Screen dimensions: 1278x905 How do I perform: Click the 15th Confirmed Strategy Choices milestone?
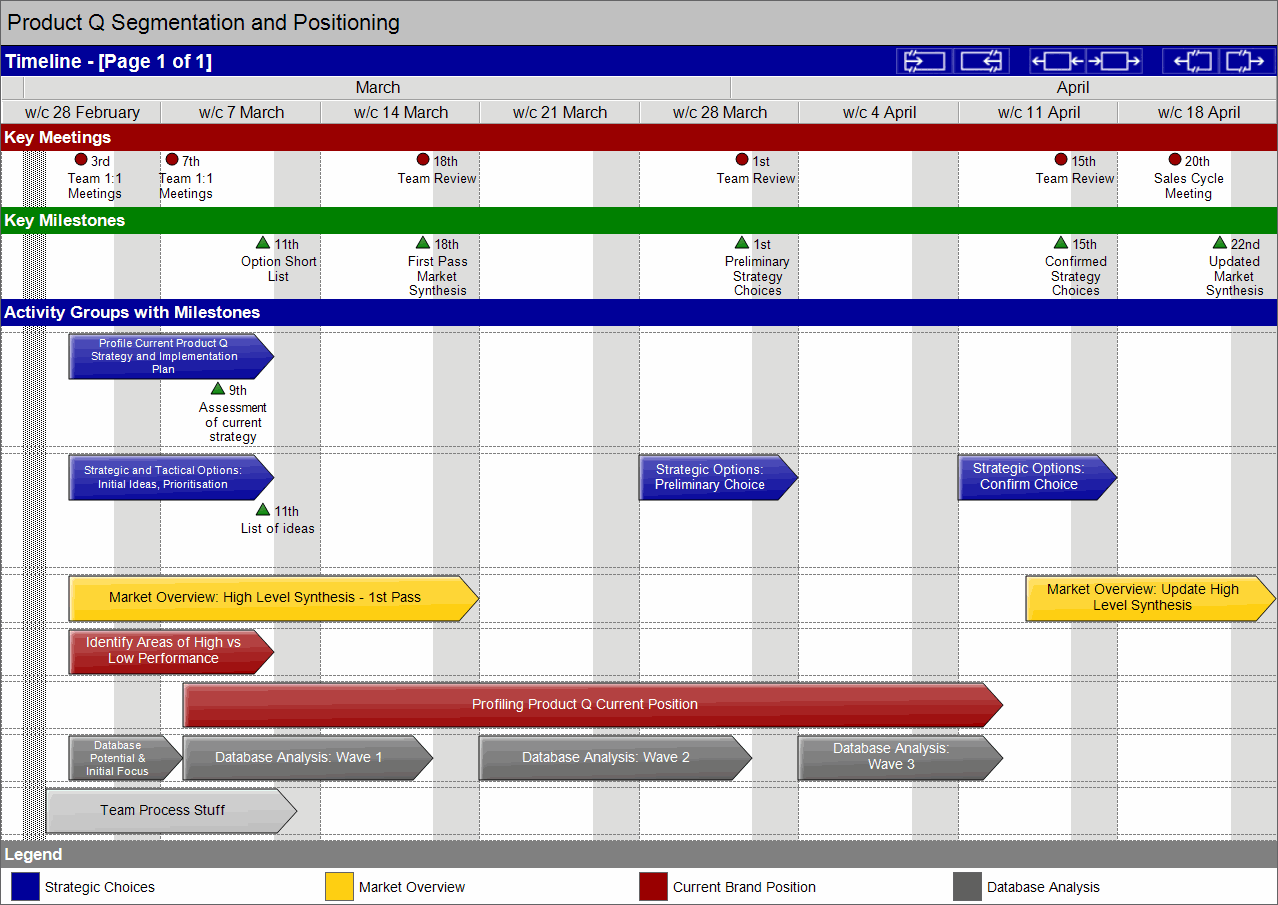pyautogui.click(x=1061, y=243)
